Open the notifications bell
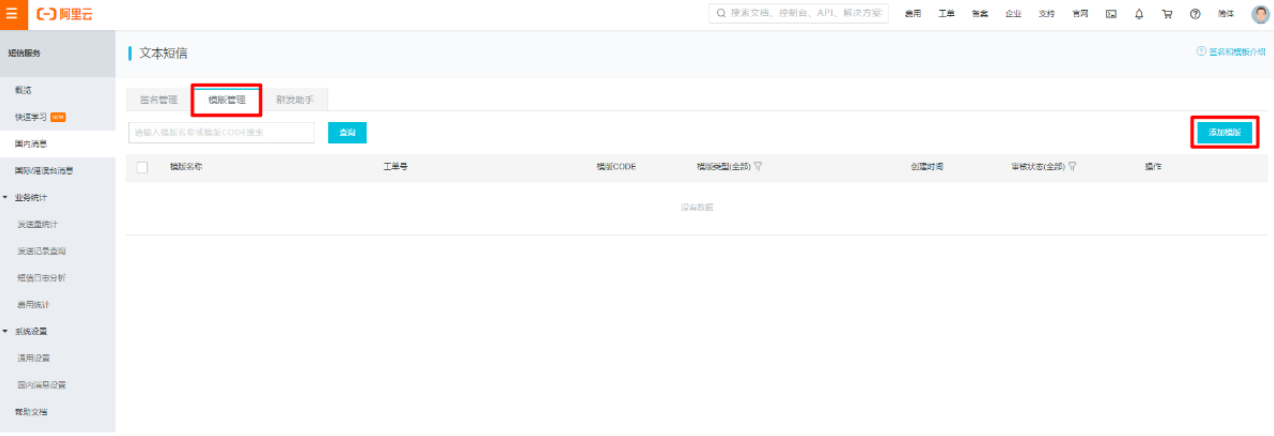Image resolution: width=1274 pixels, height=436 pixels. (x=1139, y=14)
